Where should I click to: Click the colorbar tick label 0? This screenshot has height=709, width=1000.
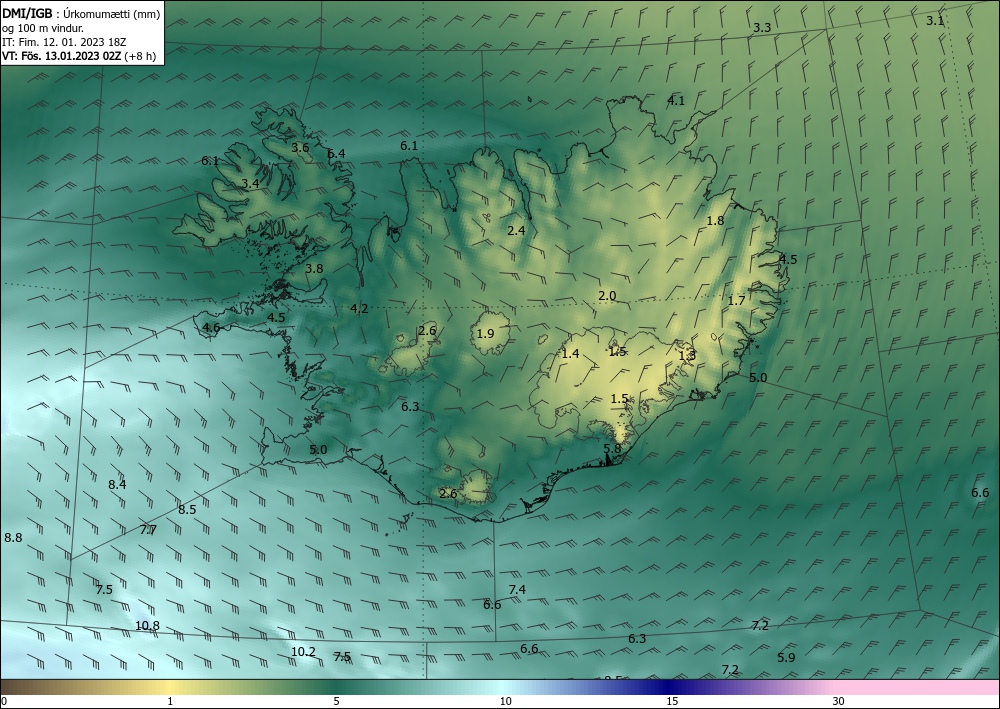(x=4, y=701)
